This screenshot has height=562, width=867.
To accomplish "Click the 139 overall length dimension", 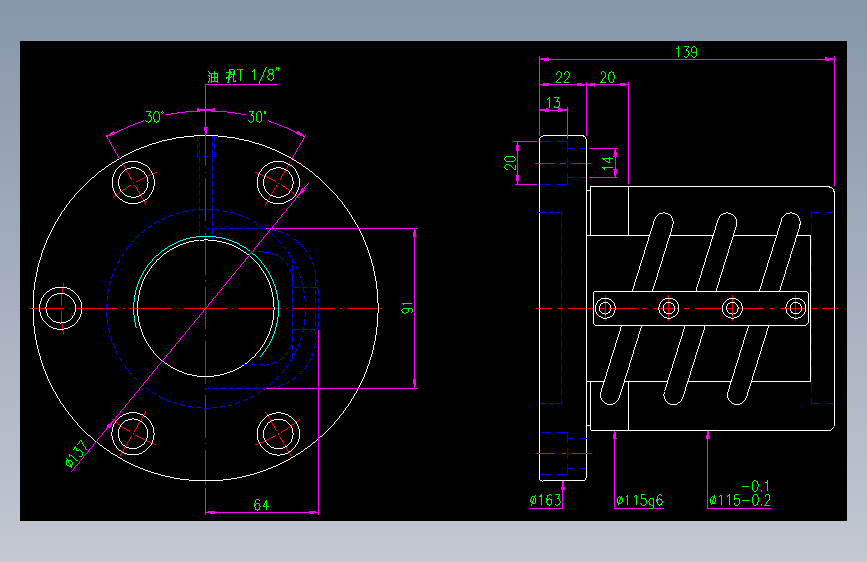I will pos(686,52).
